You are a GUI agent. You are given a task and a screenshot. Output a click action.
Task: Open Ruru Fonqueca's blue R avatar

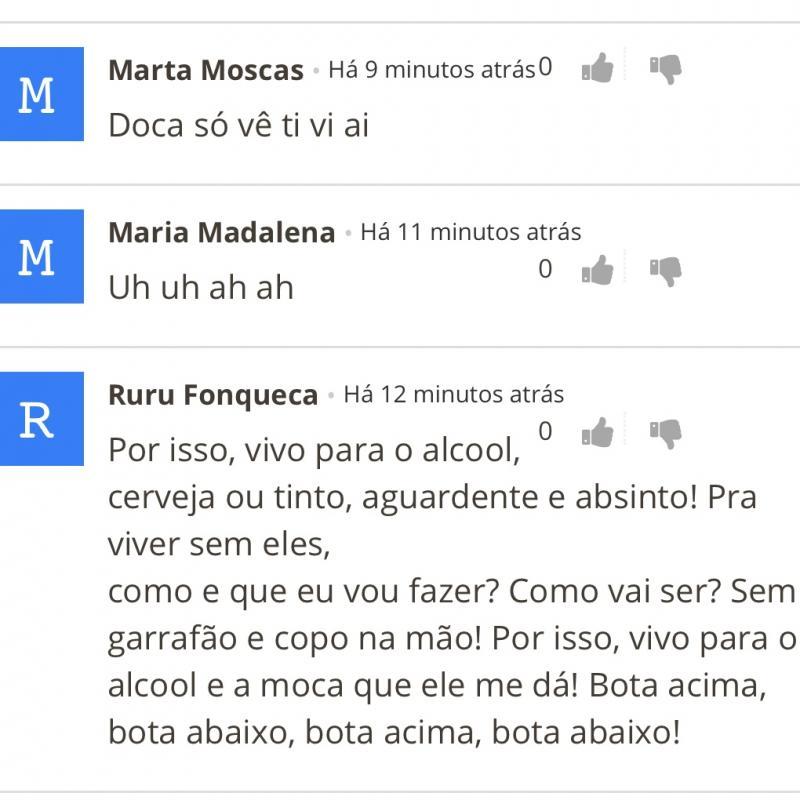tap(42, 418)
